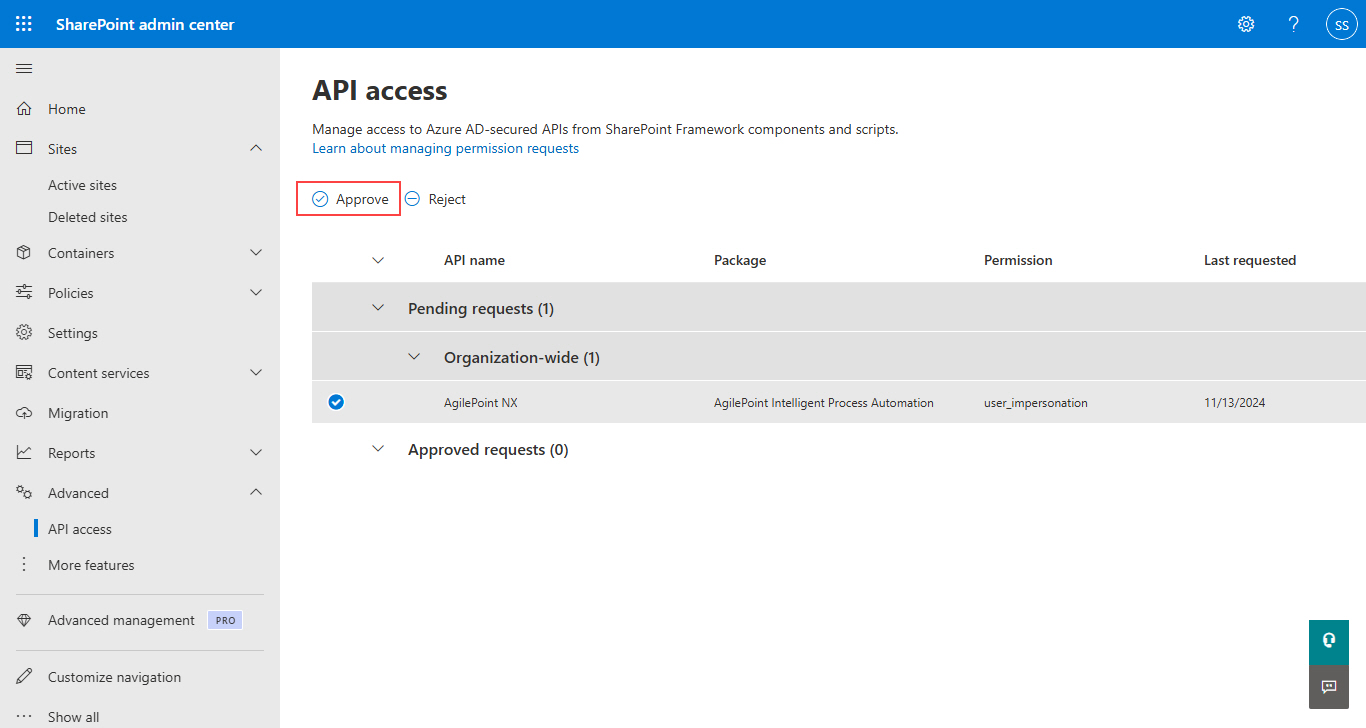The image size is (1366, 728).
Task: Collapse the navigation hamburger menu
Action: click(x=24, y=69)
